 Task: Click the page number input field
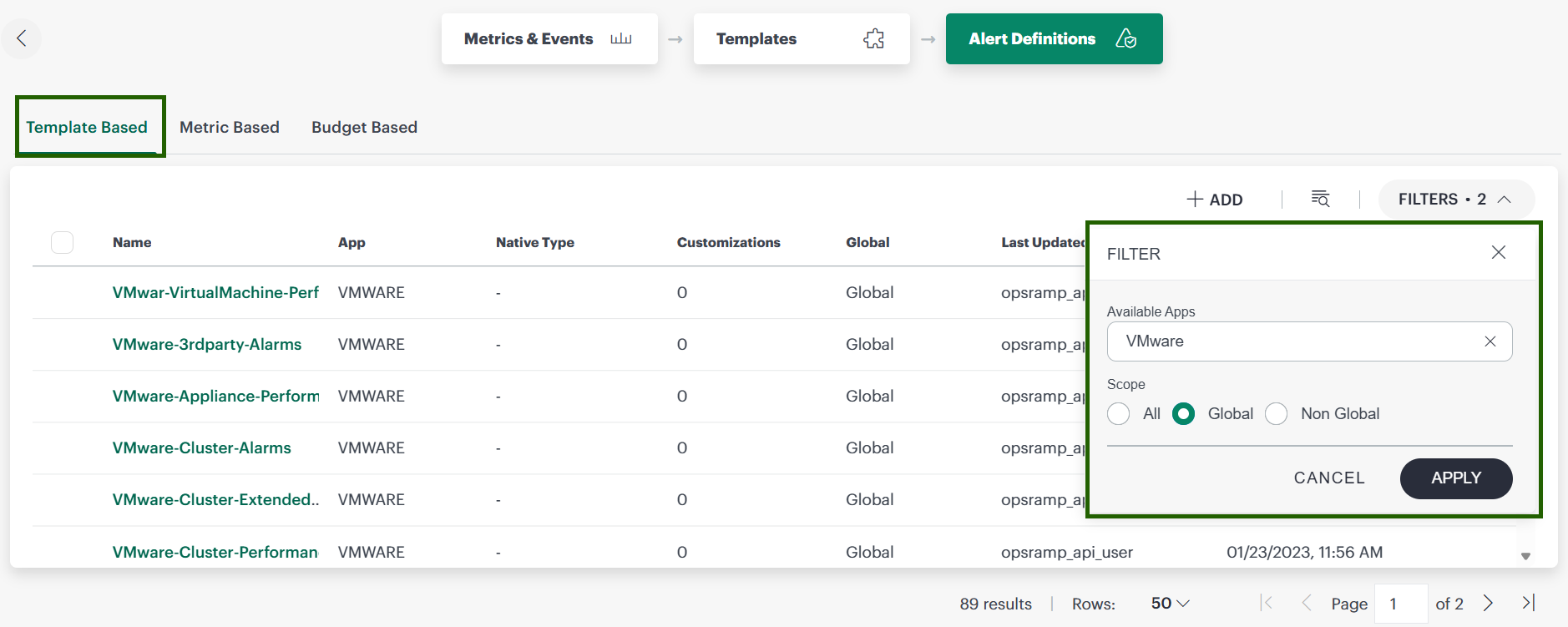(1401, 604)
